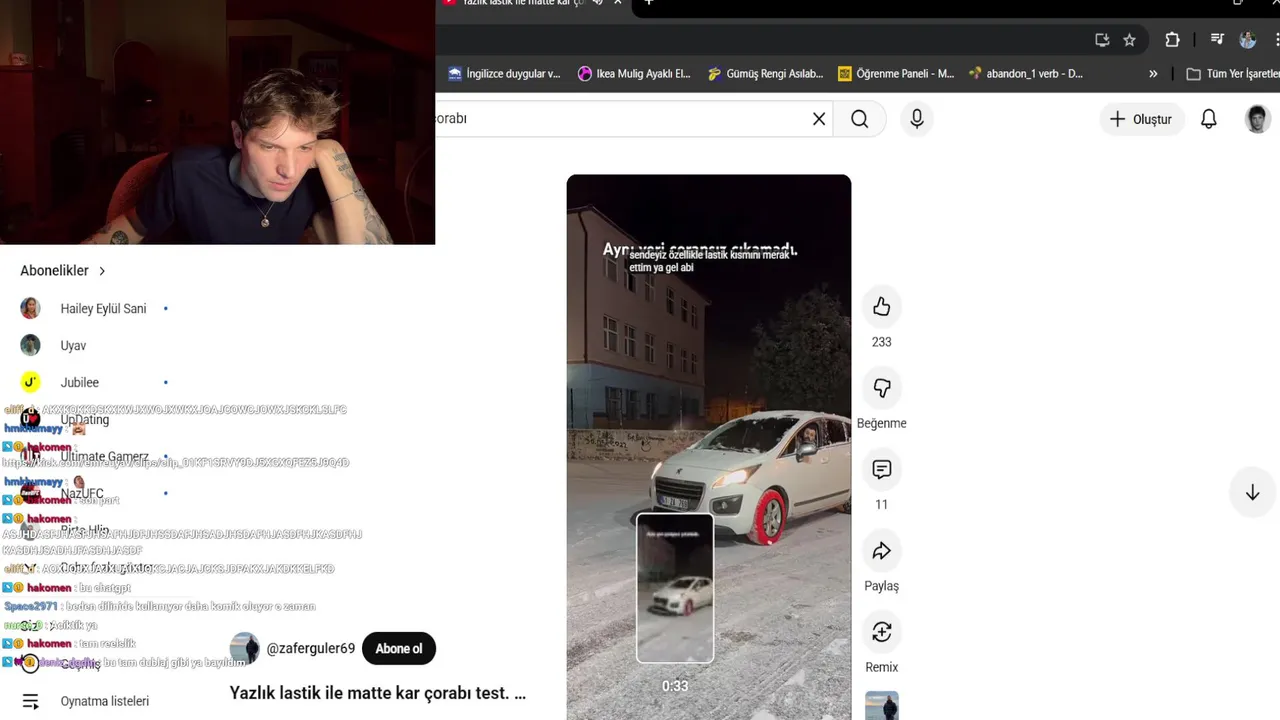Close the current YouTube tab
This screenshot has width=1280, height=720.
point(618,4)
